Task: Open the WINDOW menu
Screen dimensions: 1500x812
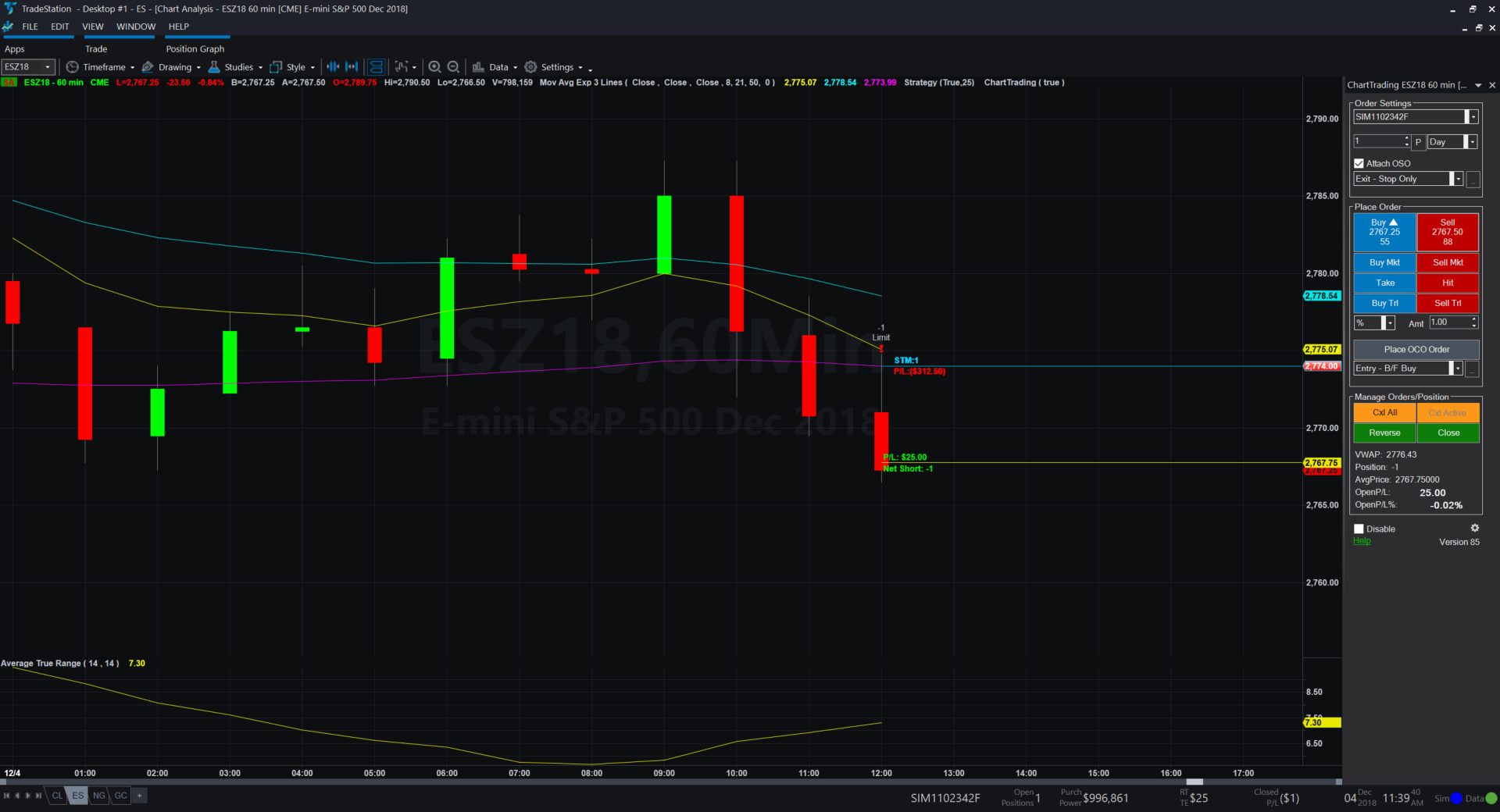Action: [x=136, y=27]
